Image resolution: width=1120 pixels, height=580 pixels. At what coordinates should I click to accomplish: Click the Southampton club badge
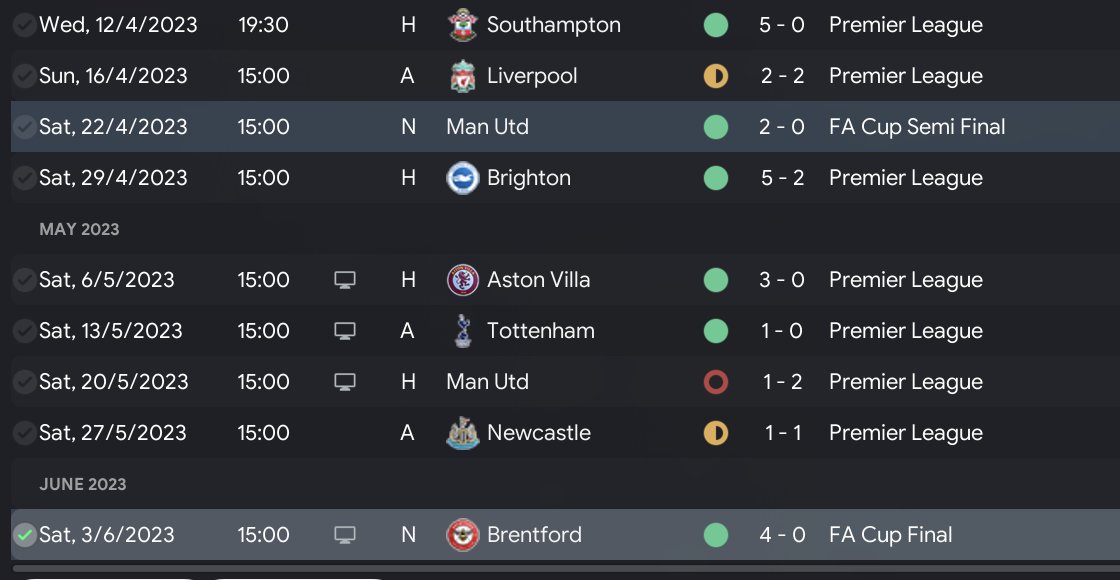(x=460, y=25)
